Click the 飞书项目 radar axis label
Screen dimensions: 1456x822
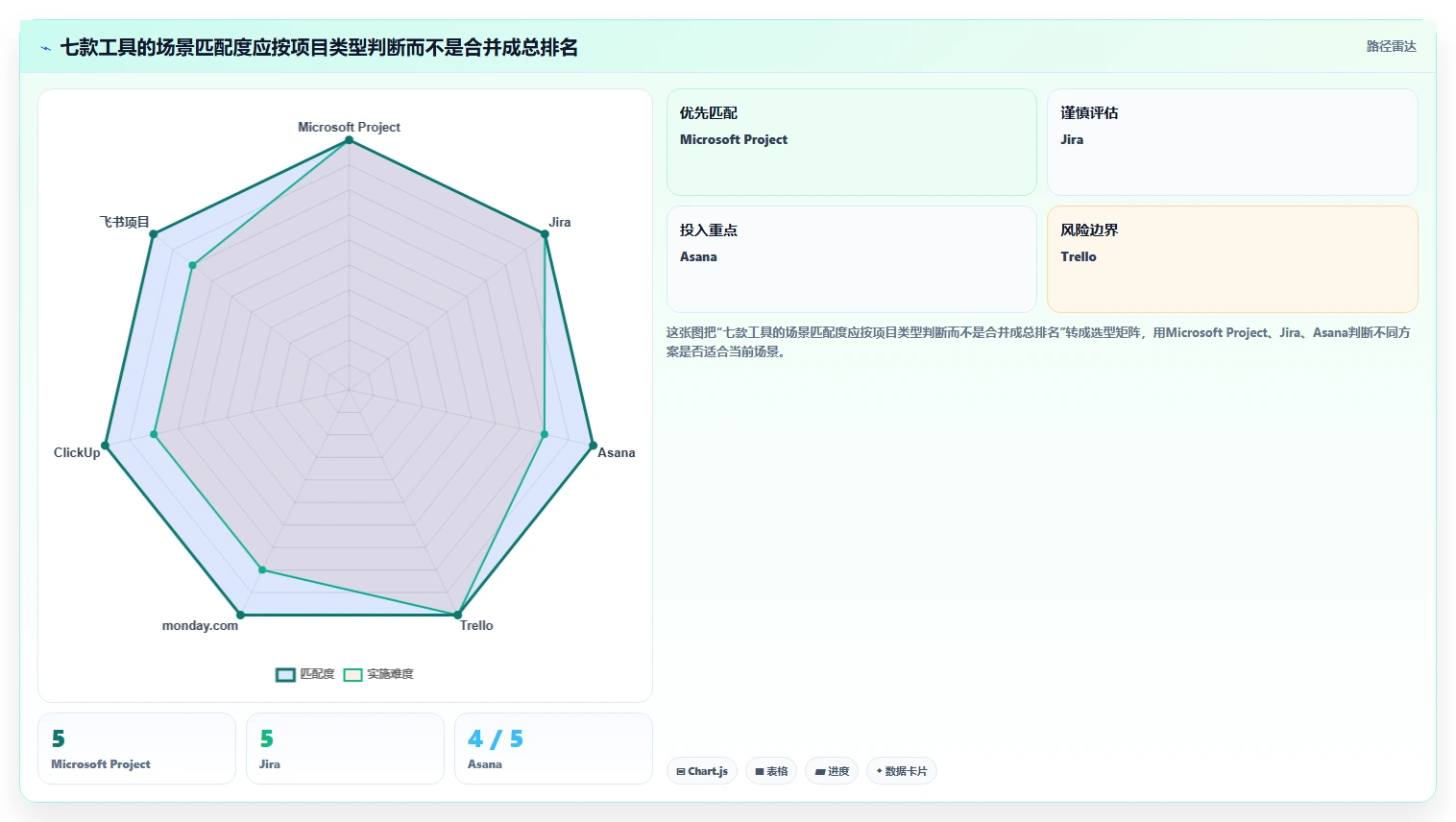point(125,222)
